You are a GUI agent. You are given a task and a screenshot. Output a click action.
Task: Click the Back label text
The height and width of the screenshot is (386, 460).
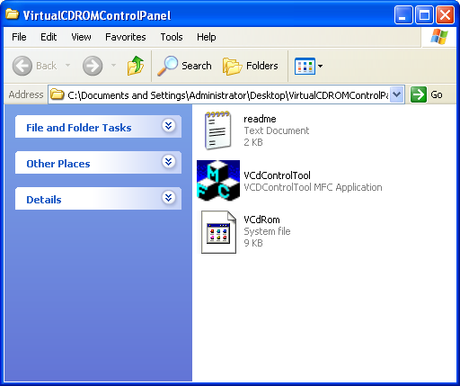pyautogui.click(x=46, y=66)
